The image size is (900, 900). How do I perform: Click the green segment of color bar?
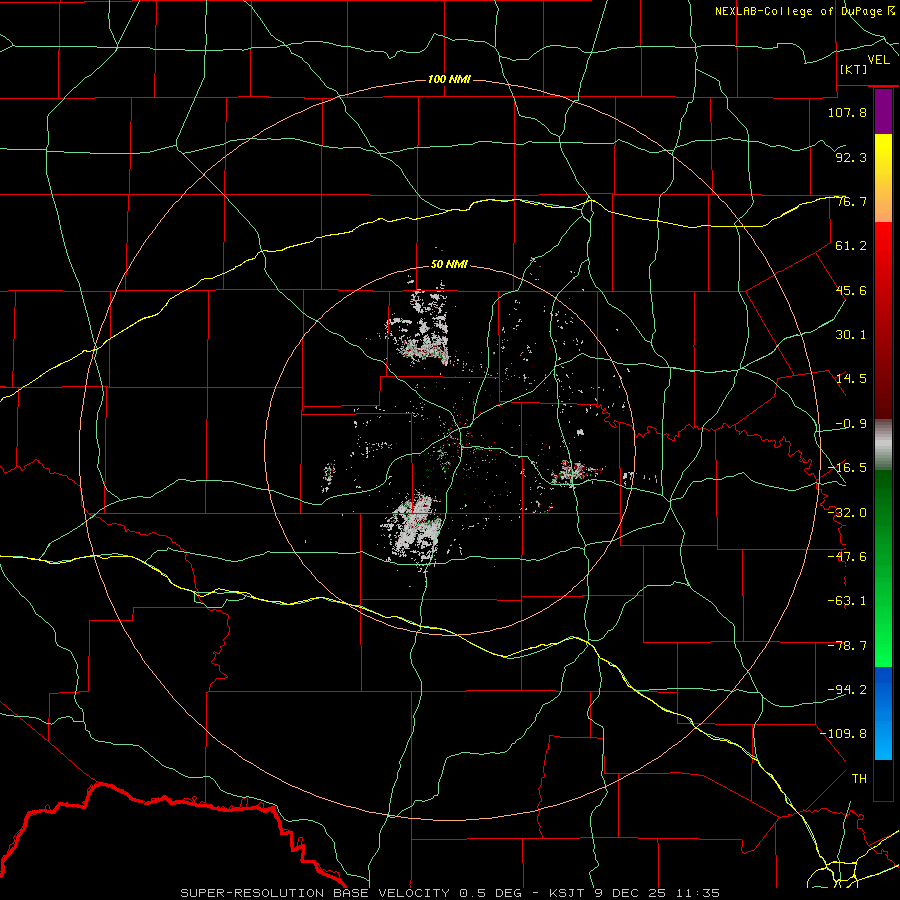coord(883,568)
